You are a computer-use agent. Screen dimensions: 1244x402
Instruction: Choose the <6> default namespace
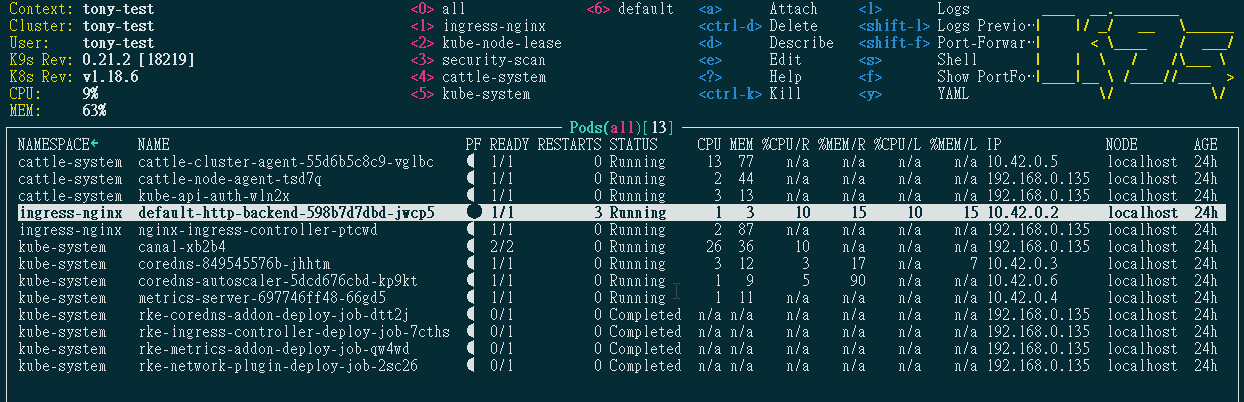pos(630,9)
